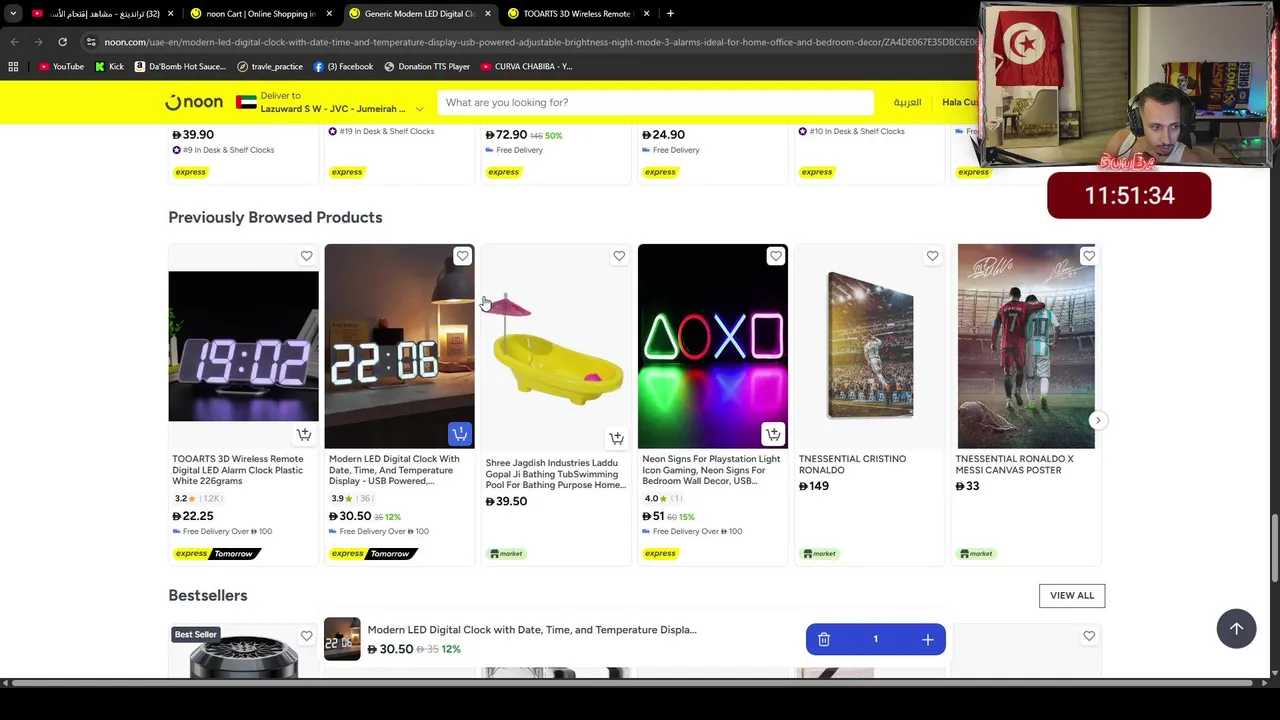Open yellow bathtub product image
Screen dimensions: 1280x720
(556, 346)
